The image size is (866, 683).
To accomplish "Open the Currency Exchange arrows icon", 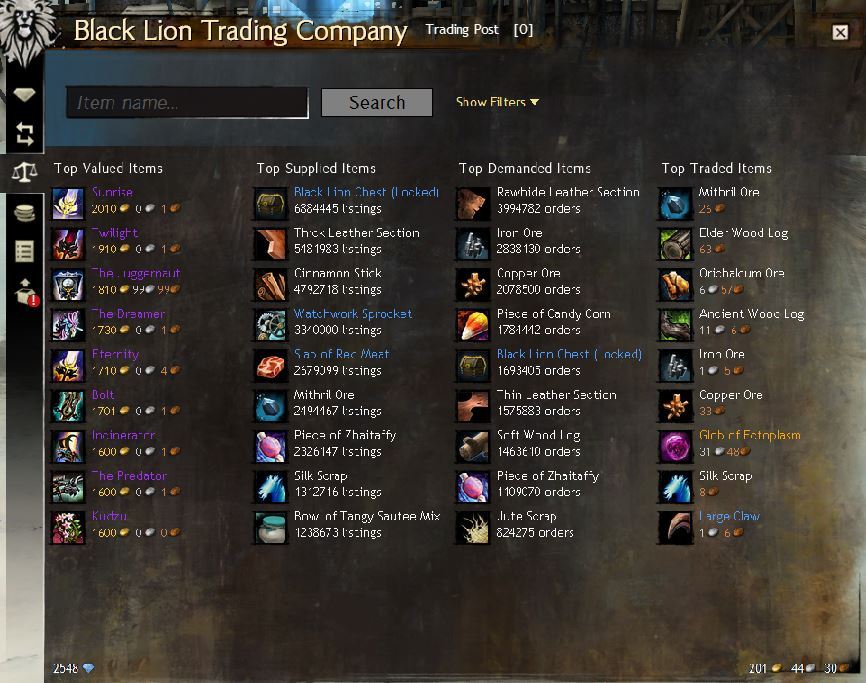I will pos(24,134).
